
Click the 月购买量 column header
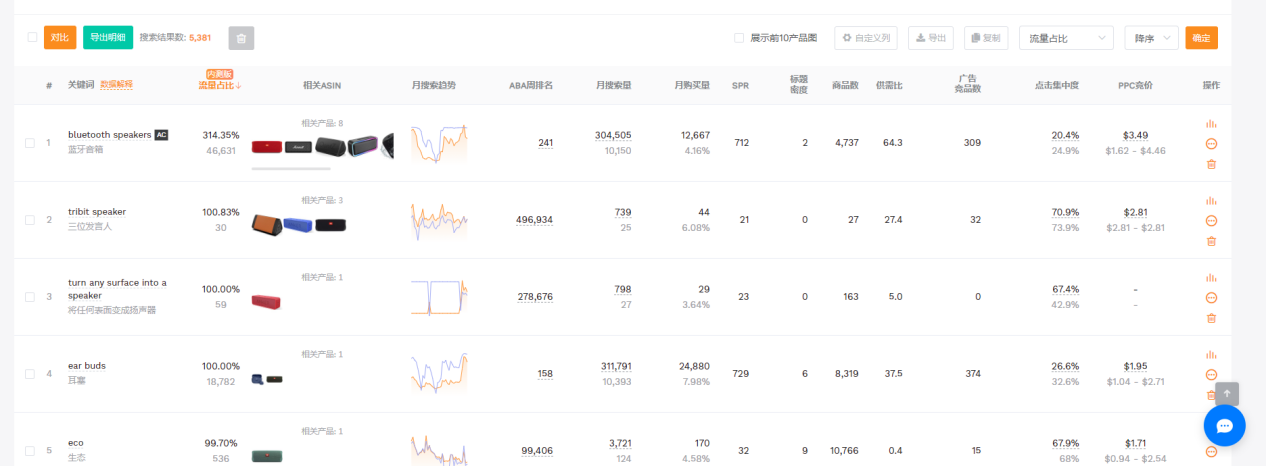pos(692,85)
